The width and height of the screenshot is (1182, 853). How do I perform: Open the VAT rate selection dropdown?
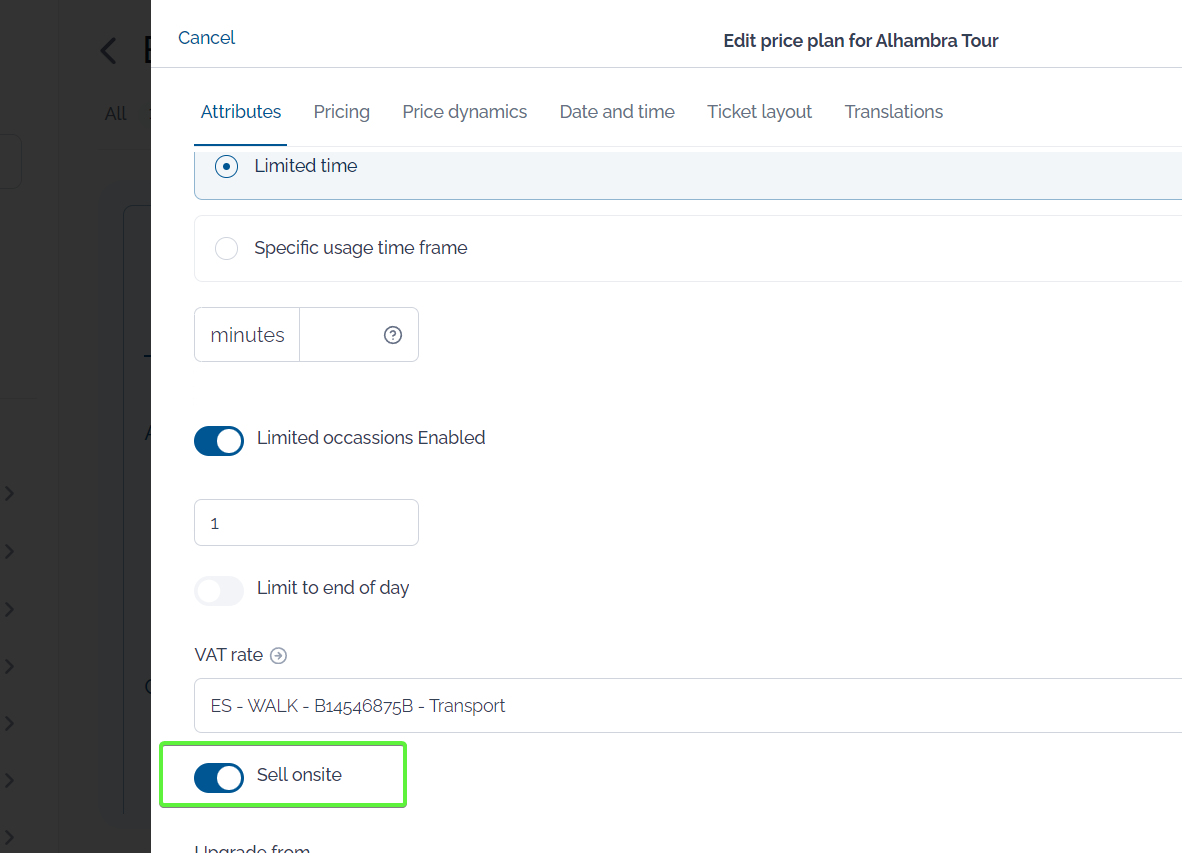pos(600,706)
